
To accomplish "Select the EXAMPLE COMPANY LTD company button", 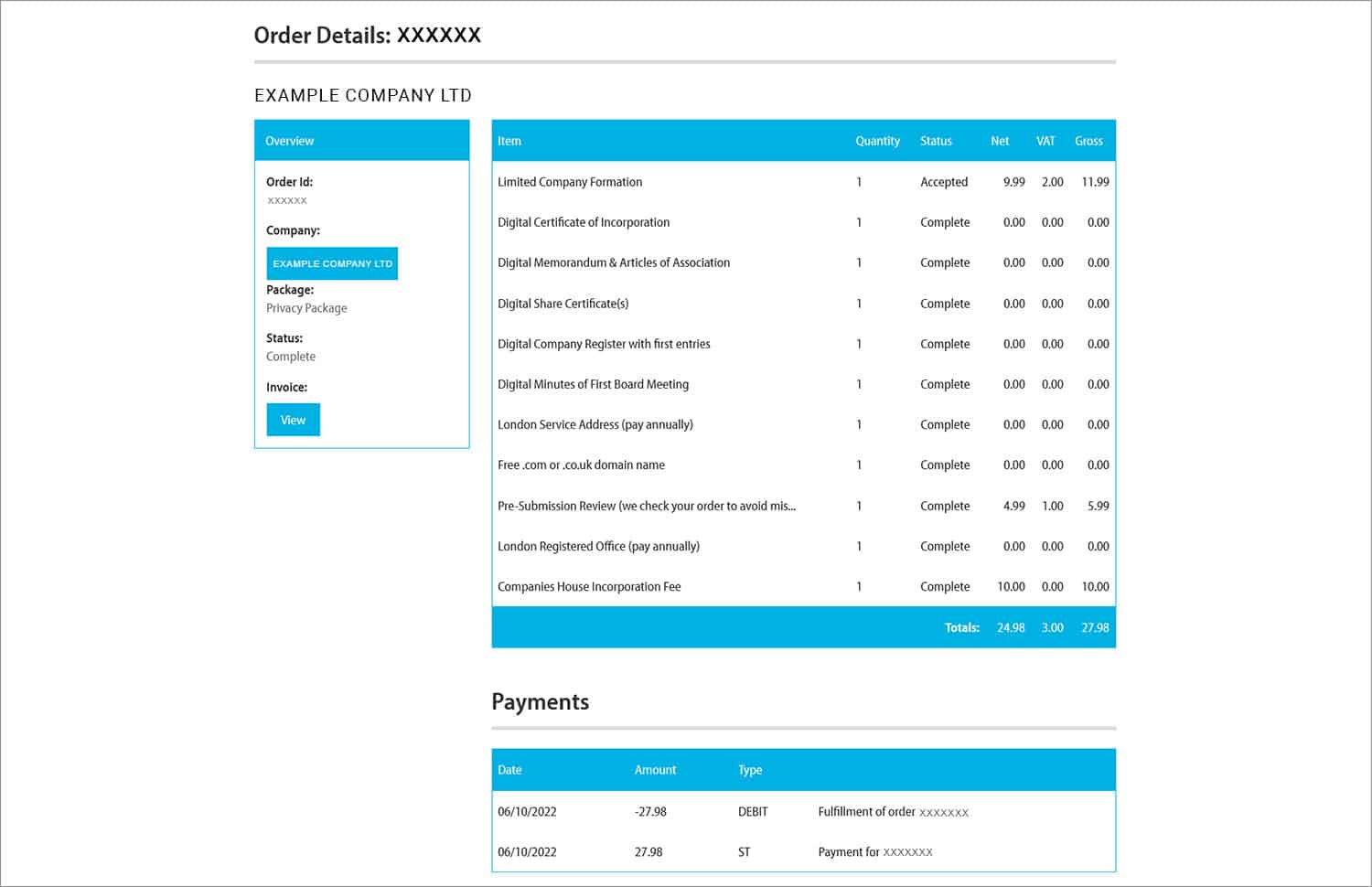I will 332,262.
